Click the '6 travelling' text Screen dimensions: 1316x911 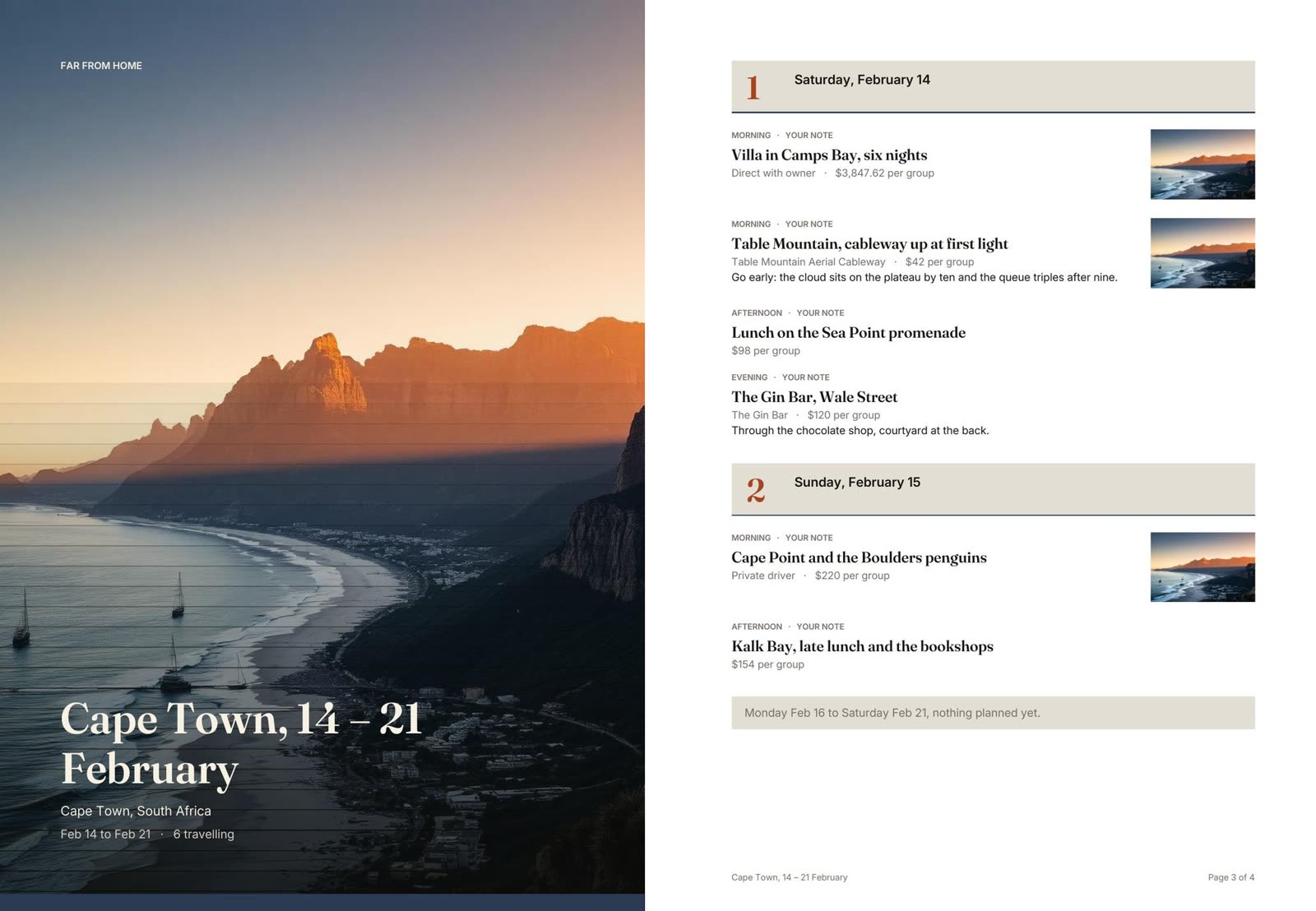204,834
